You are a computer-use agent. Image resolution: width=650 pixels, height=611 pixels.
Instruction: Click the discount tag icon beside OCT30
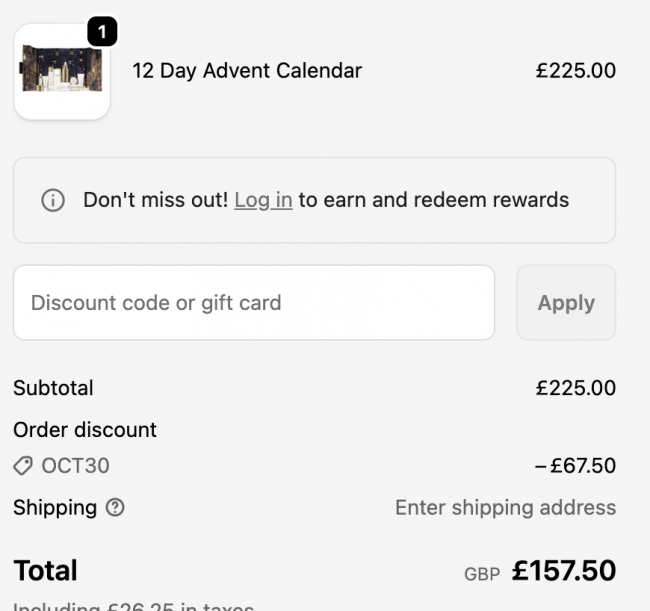[23, 466]
